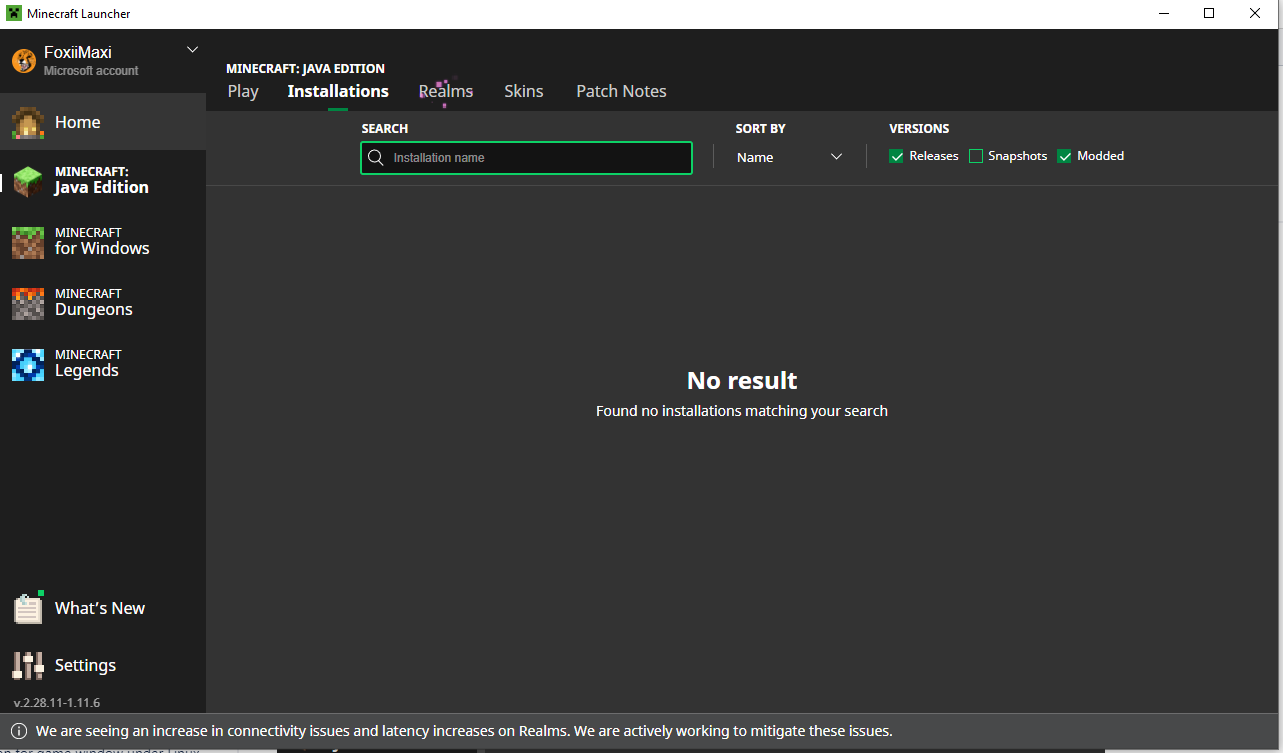1283x753 pixels.
Task: Click the Realms connectivity issues notice text
Action: 464,731
